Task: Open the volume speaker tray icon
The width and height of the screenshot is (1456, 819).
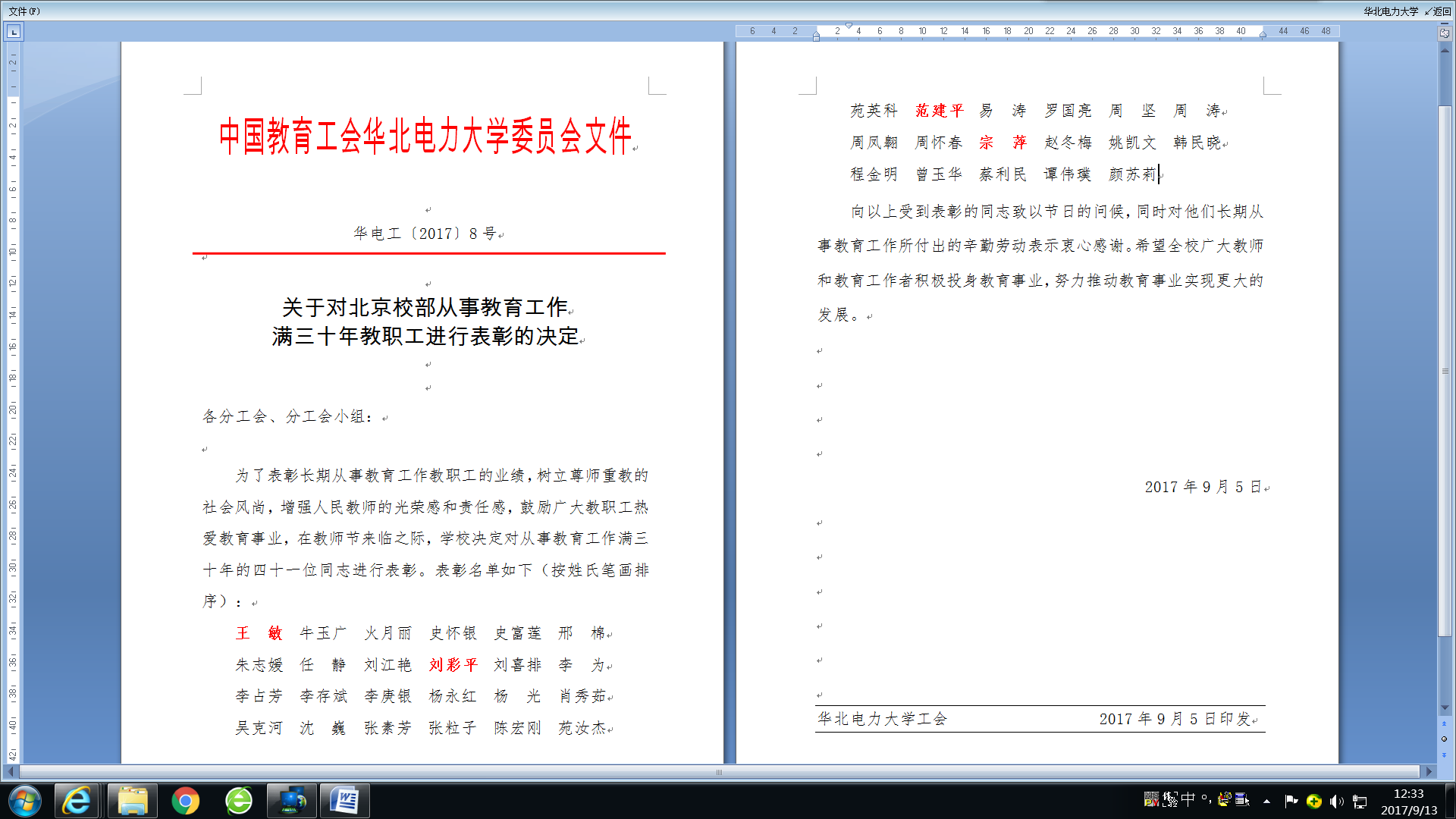Action: coord(1337,802)
